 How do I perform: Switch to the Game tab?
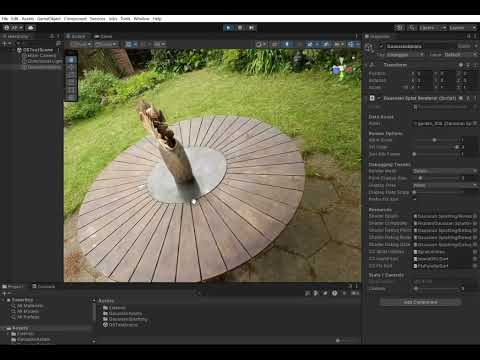[104, 36]
